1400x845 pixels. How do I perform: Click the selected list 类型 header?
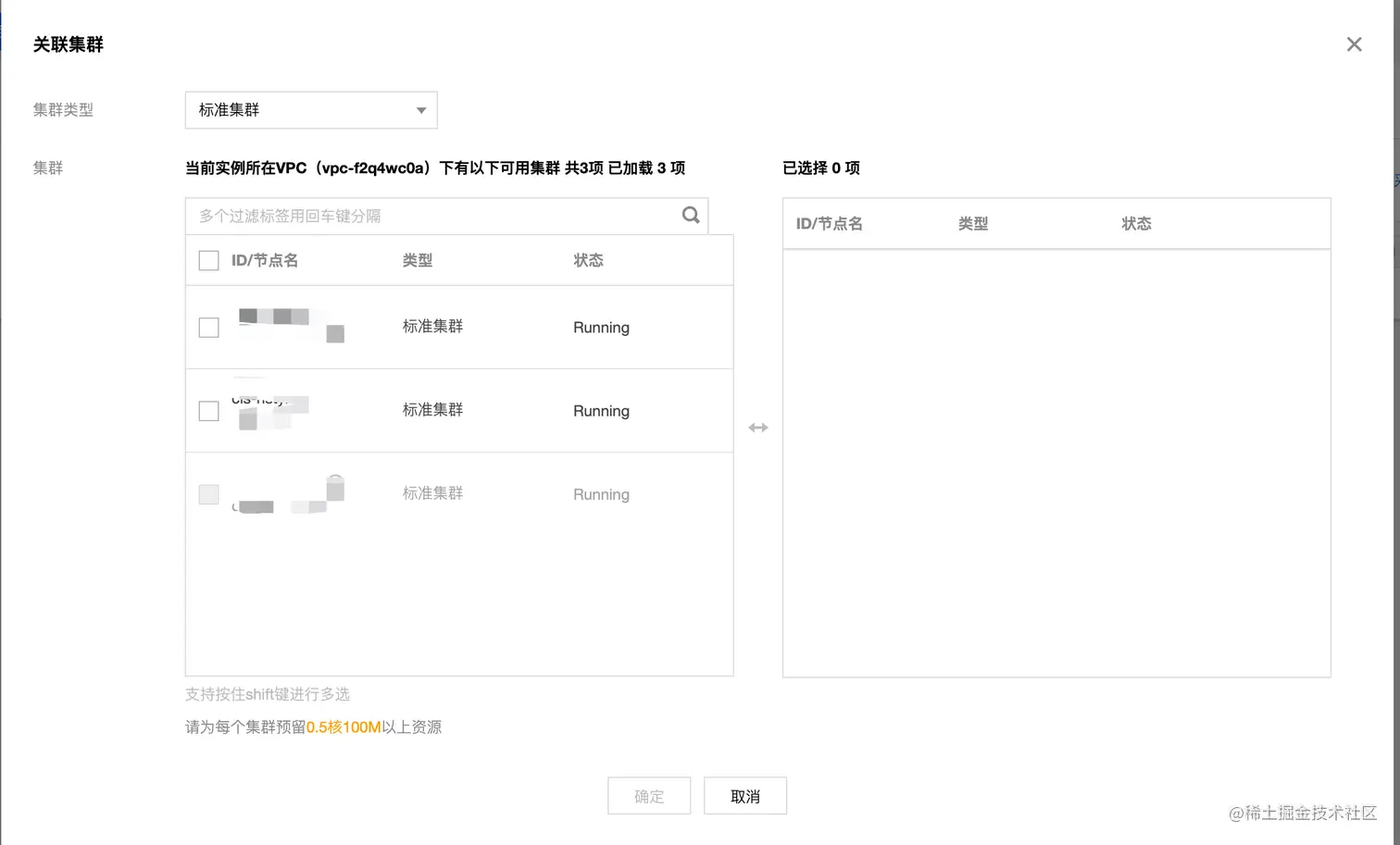point(973,224)
